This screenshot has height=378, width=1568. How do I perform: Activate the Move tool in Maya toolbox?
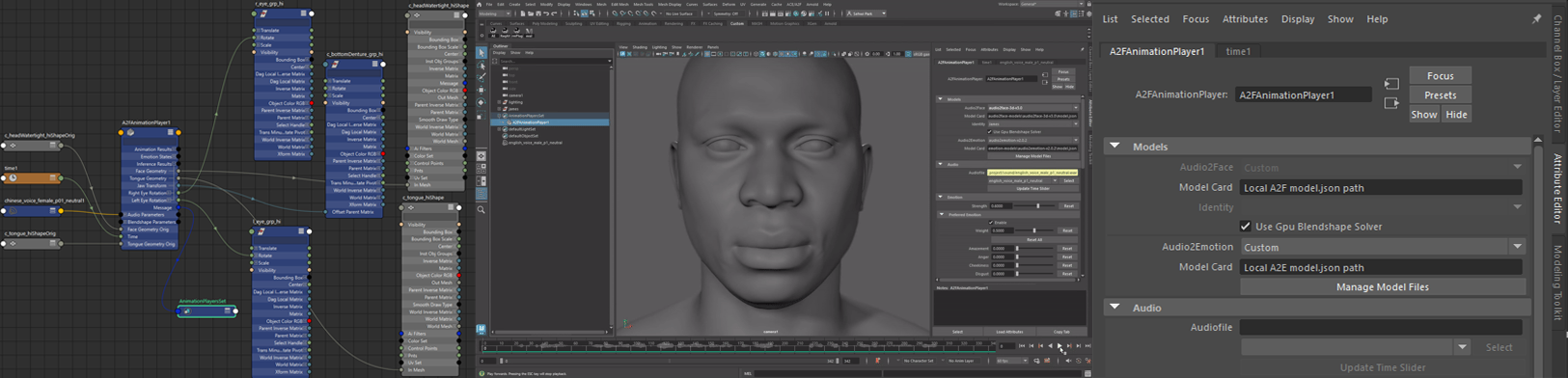pyautogui.click(x=481, y=90)
